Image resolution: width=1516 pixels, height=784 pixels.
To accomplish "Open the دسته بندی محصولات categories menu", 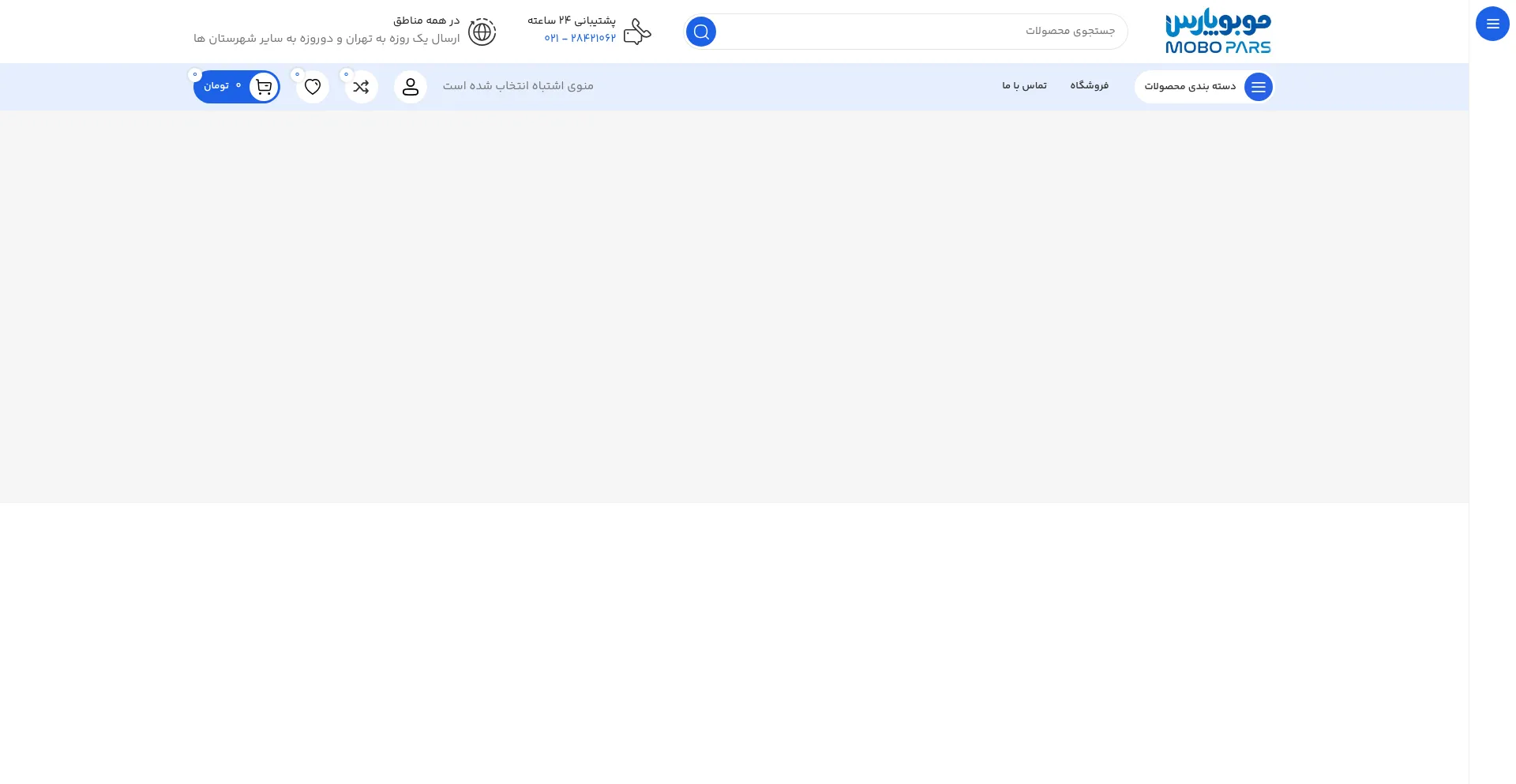I will point(1204,87).
